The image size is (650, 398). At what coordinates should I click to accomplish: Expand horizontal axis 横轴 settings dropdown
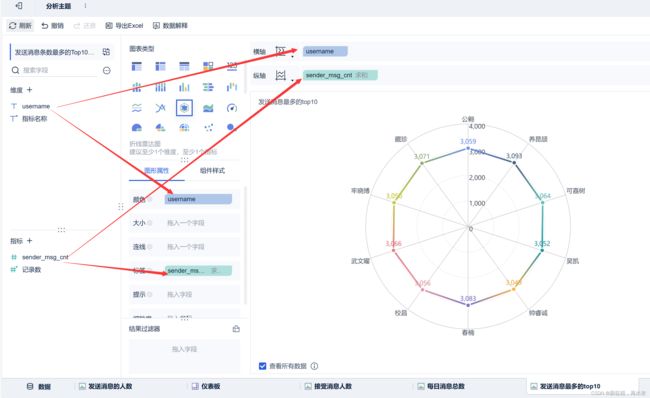click(284, 51)
